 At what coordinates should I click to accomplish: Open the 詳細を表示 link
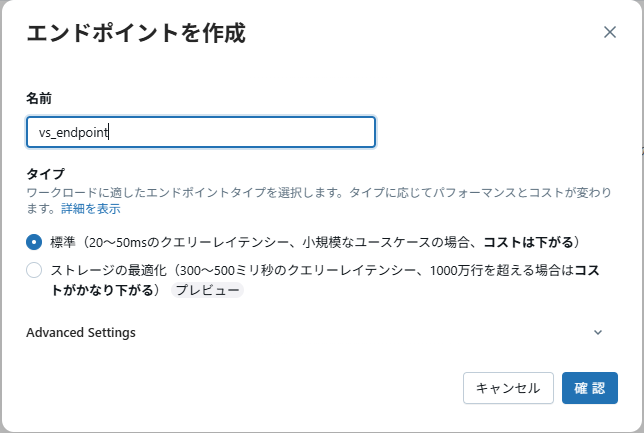(x=91, y=209)
